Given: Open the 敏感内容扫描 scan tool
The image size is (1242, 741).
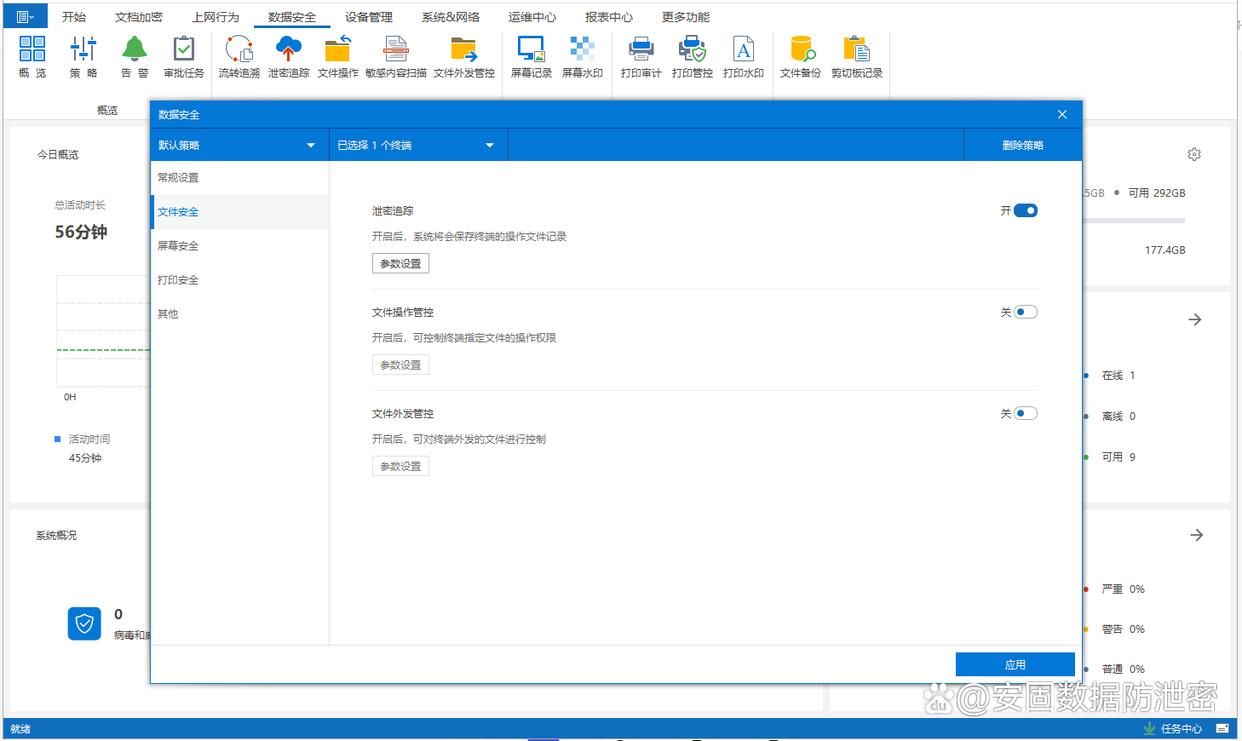Looking at the screenshot, I should tap(396, 57).
